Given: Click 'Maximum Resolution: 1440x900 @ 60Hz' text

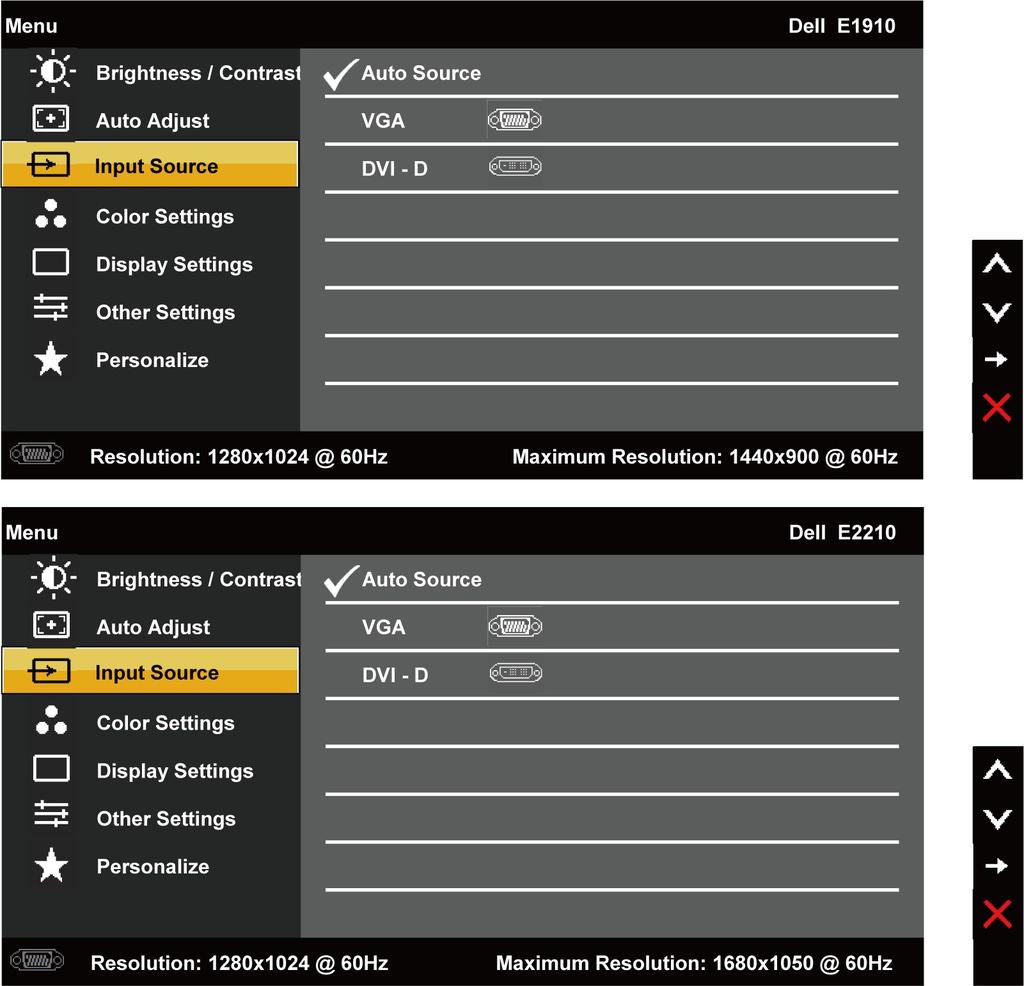Looking at the screenshot, I should (705, 456).
